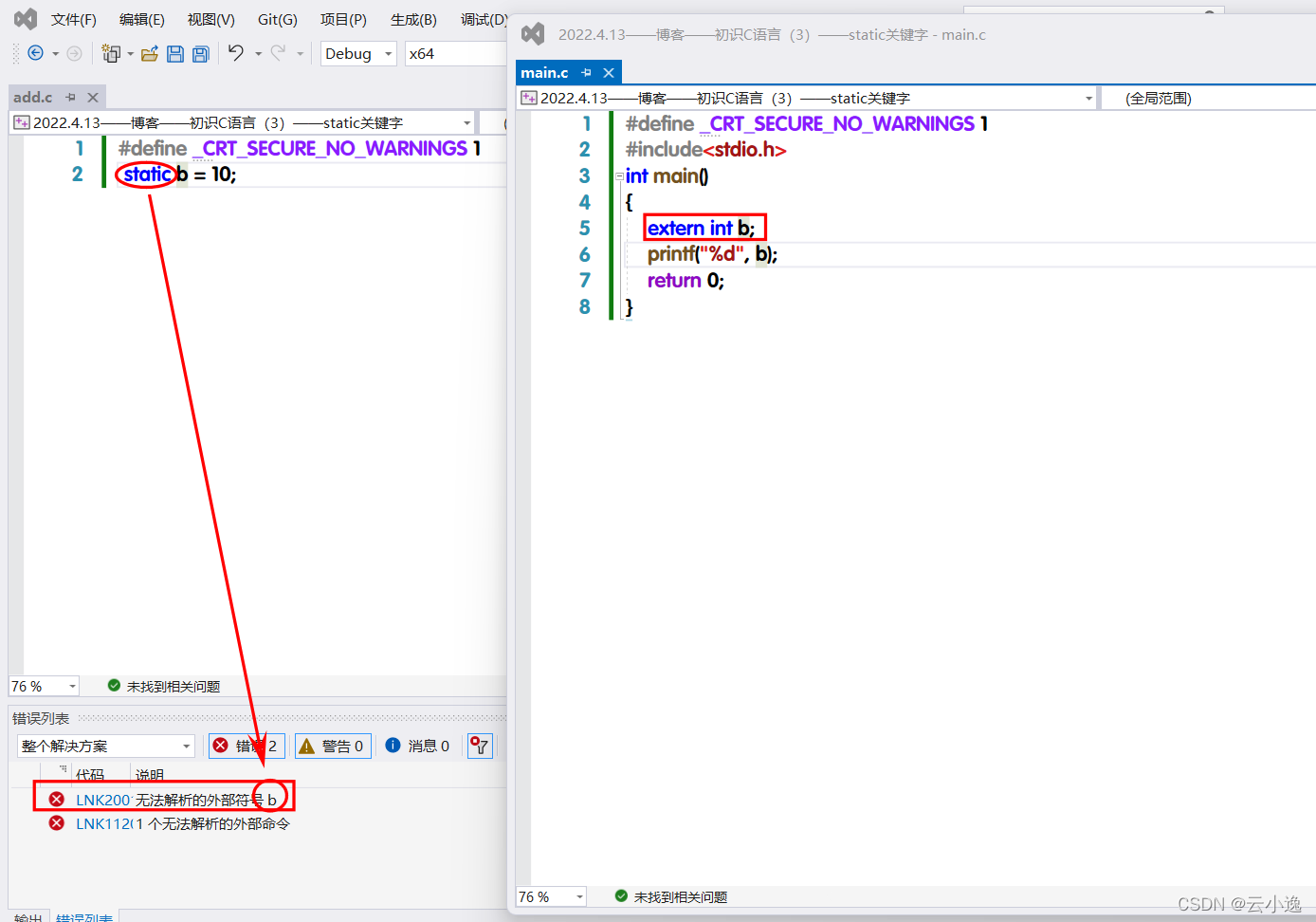The width and height of the screenshot is (1316, 922).
Task: Toggle the Errors 2 filter button
Action: click(x=247, y=746)
